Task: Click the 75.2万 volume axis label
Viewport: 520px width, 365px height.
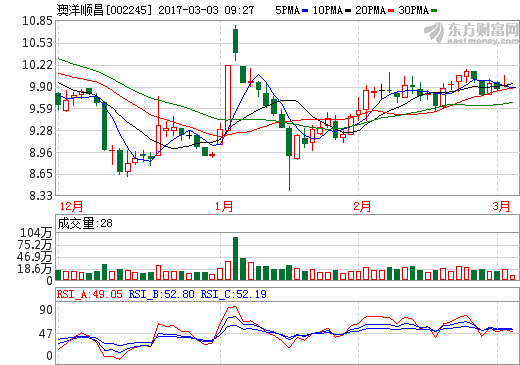Action: 35,245
